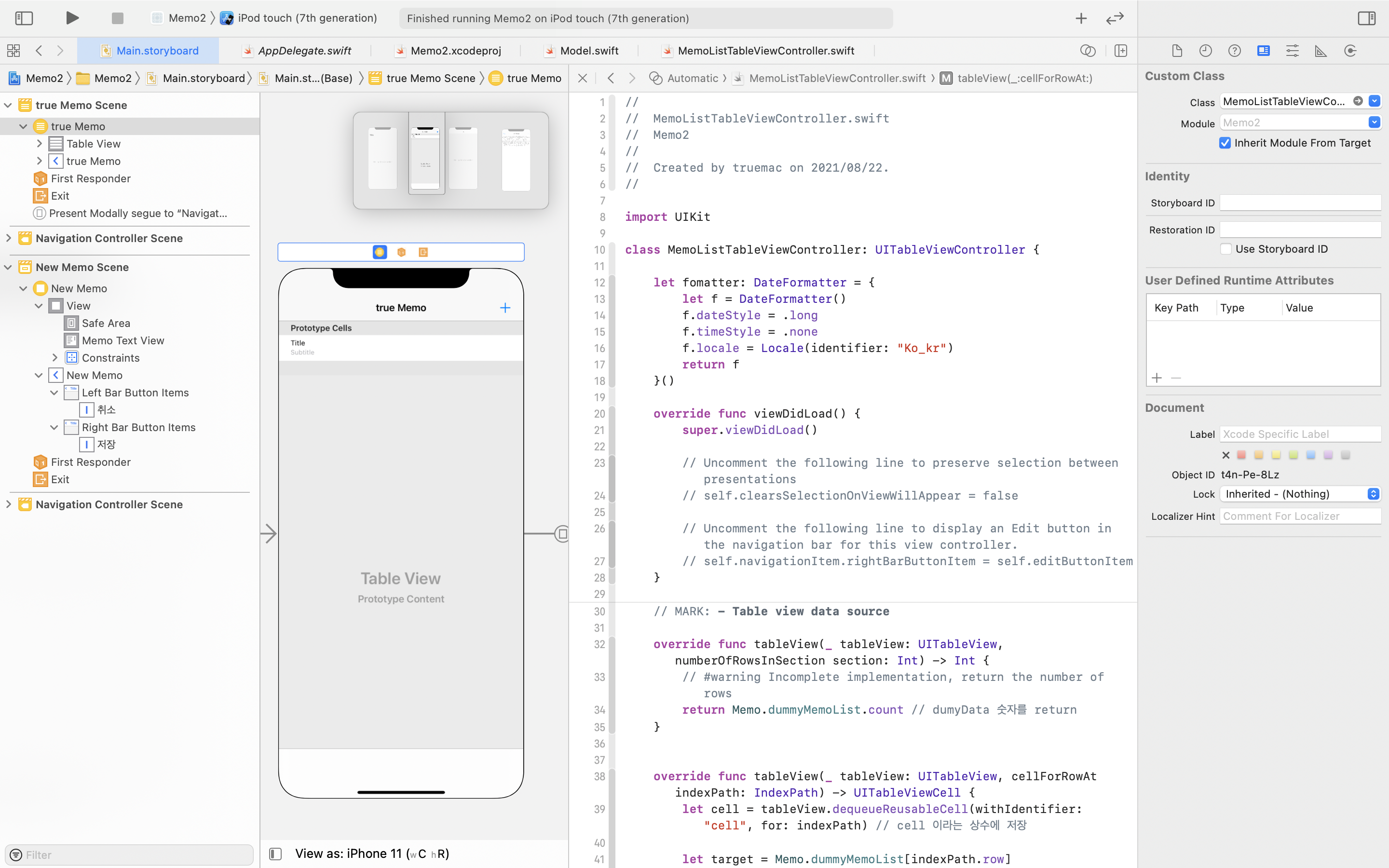Open the Size inspector ruler icon

pos(1321,51)
